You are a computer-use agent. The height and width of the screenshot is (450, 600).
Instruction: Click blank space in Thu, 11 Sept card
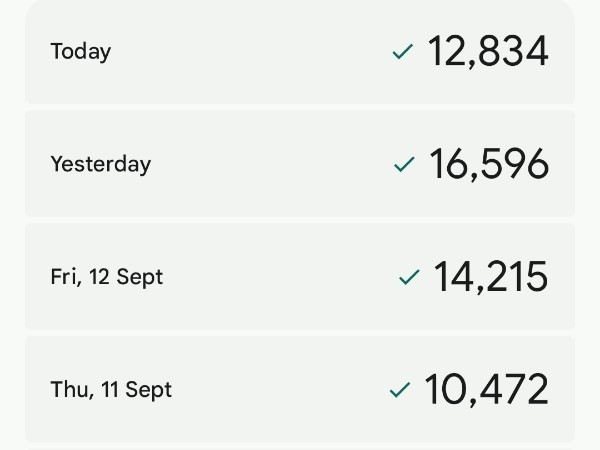[x=280, y=390]
